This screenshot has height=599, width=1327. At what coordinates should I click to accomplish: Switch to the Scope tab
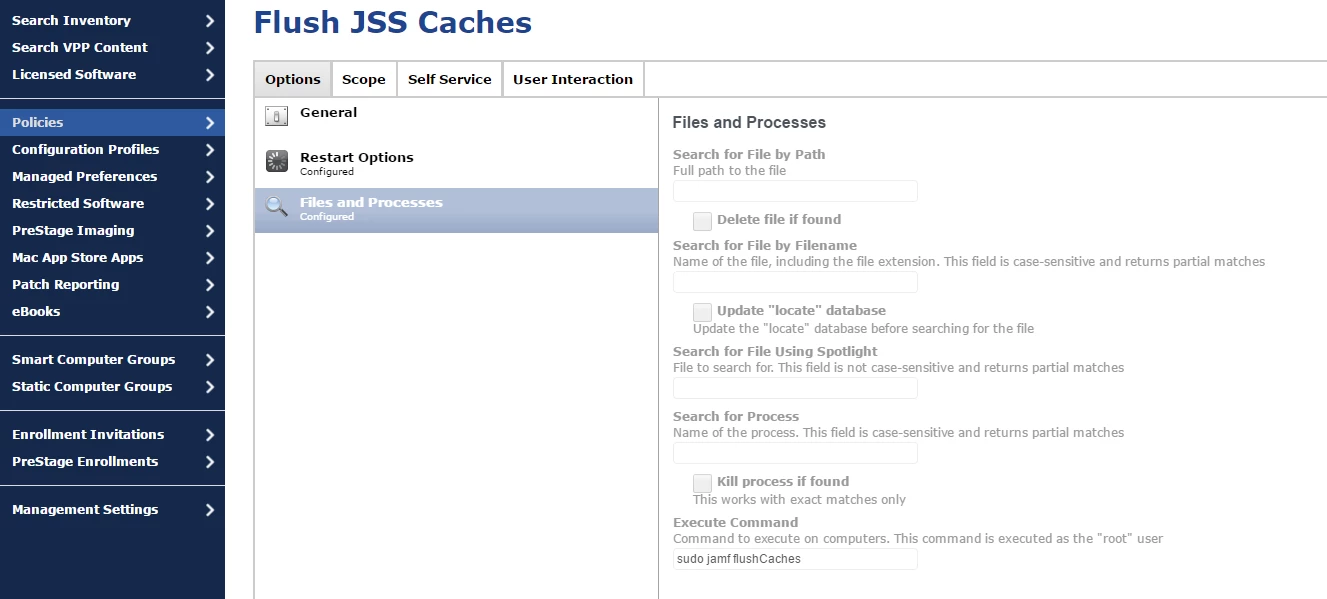[364, 79]
